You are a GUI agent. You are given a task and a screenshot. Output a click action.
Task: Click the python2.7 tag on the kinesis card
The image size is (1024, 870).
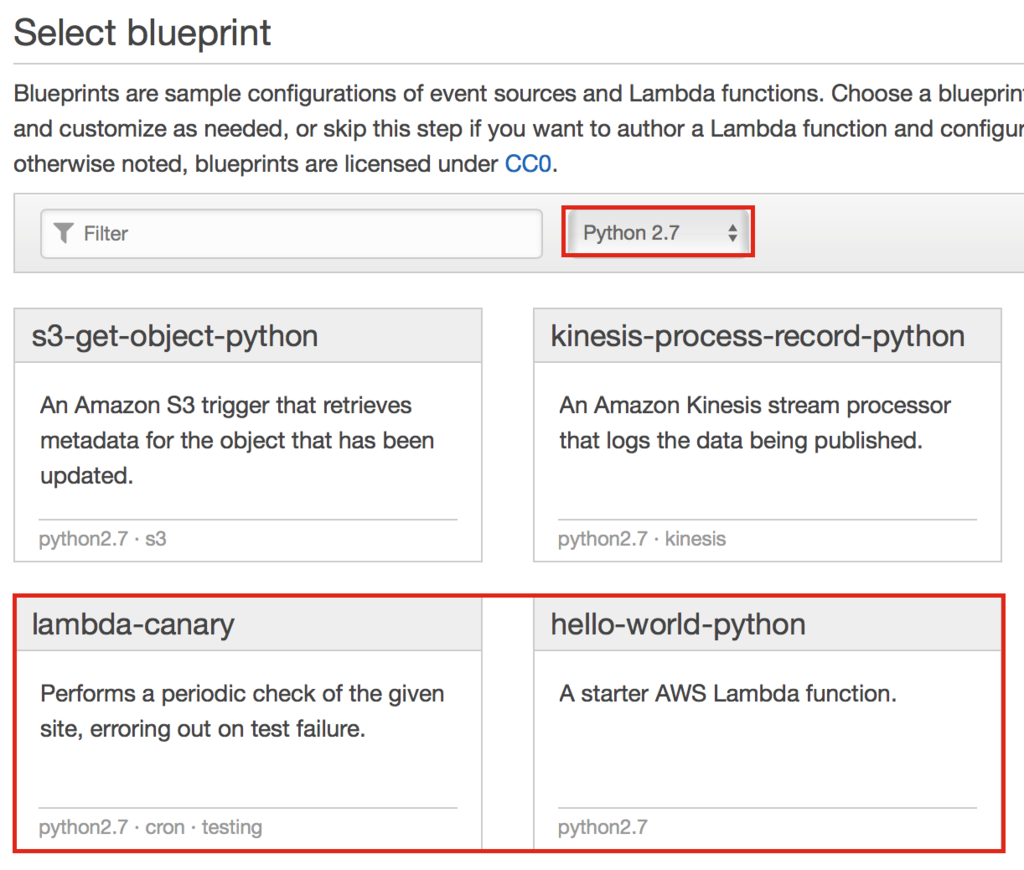(603, 539)
